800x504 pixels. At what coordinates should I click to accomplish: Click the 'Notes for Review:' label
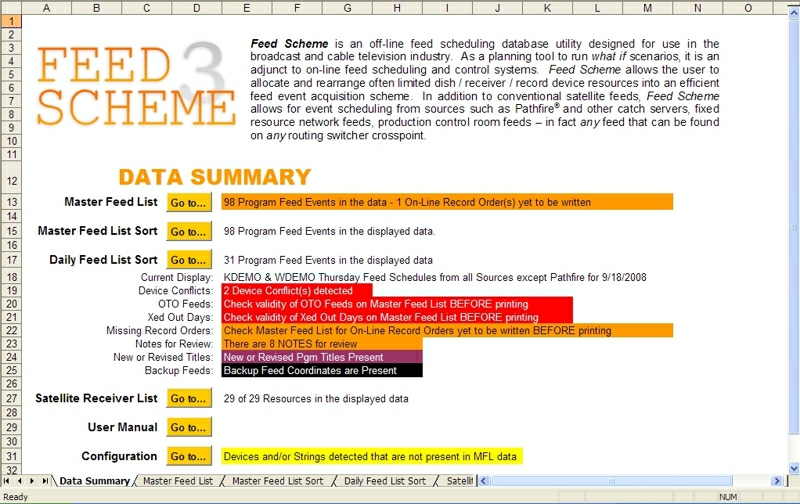pos(174,344)
